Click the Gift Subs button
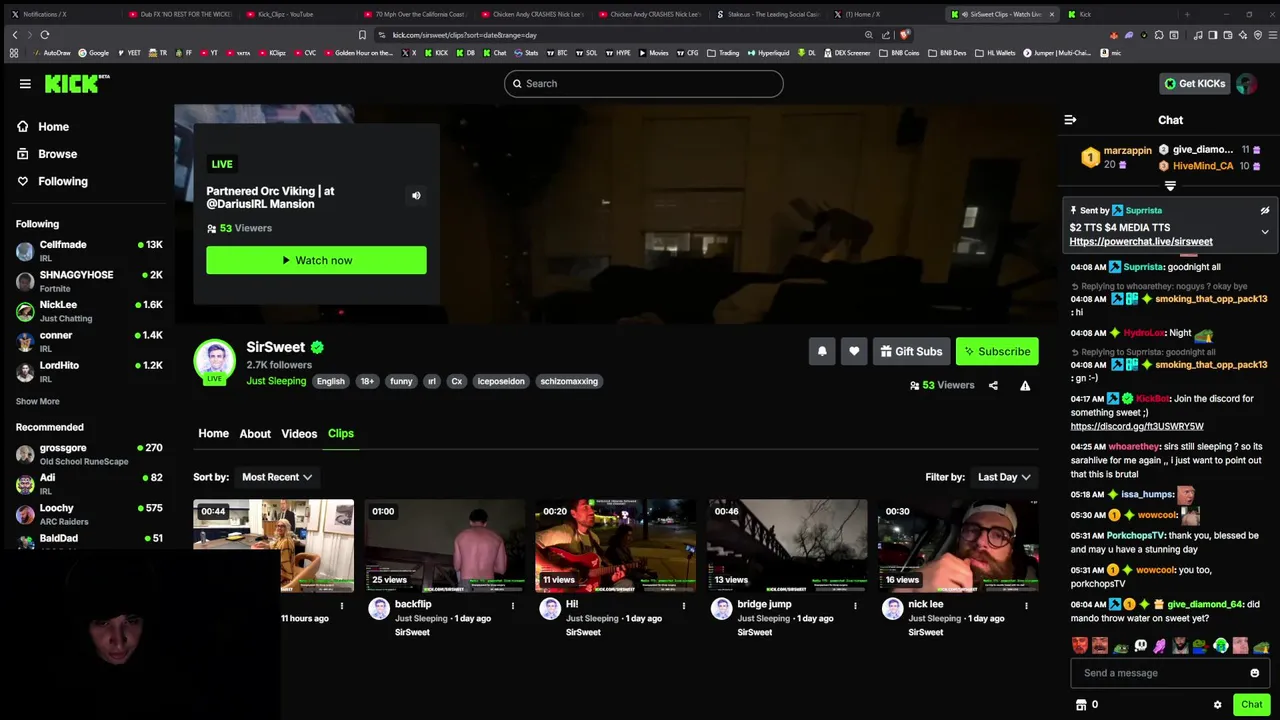Screen dimensions: 1280x720 911,351
